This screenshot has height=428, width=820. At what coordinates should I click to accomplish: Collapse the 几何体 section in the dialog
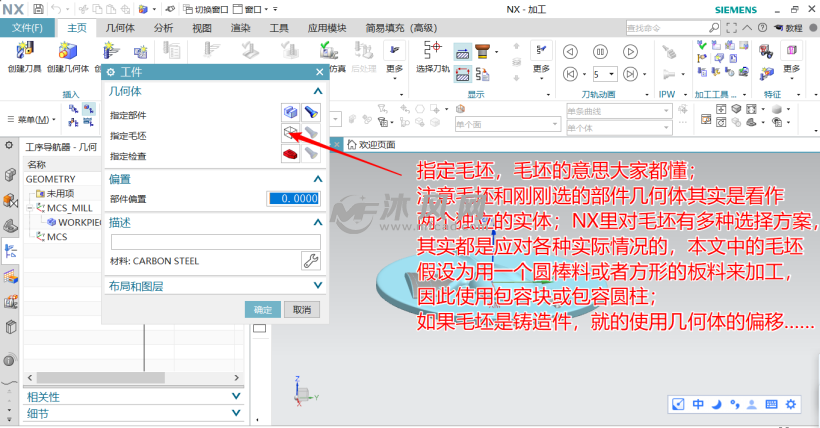[x=317, y=91]
